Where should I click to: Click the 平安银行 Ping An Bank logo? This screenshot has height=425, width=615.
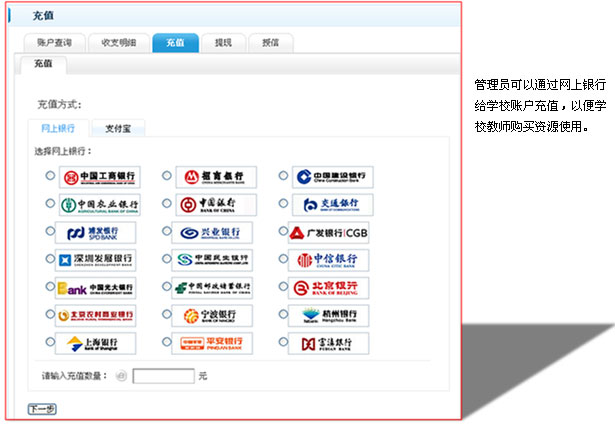tap(212, 343)
